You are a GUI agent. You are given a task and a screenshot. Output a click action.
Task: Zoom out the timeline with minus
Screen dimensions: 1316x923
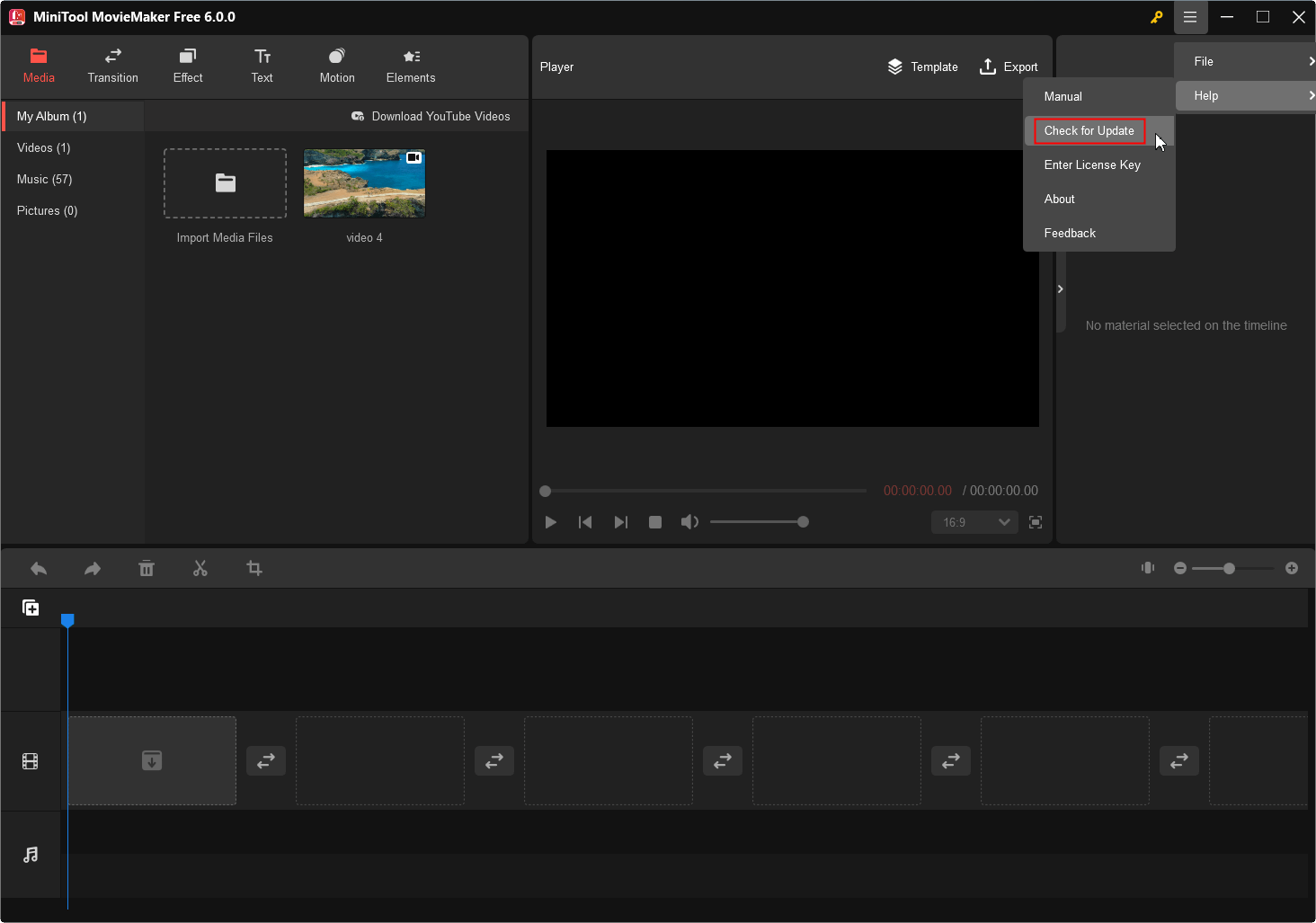point(1180,568)
